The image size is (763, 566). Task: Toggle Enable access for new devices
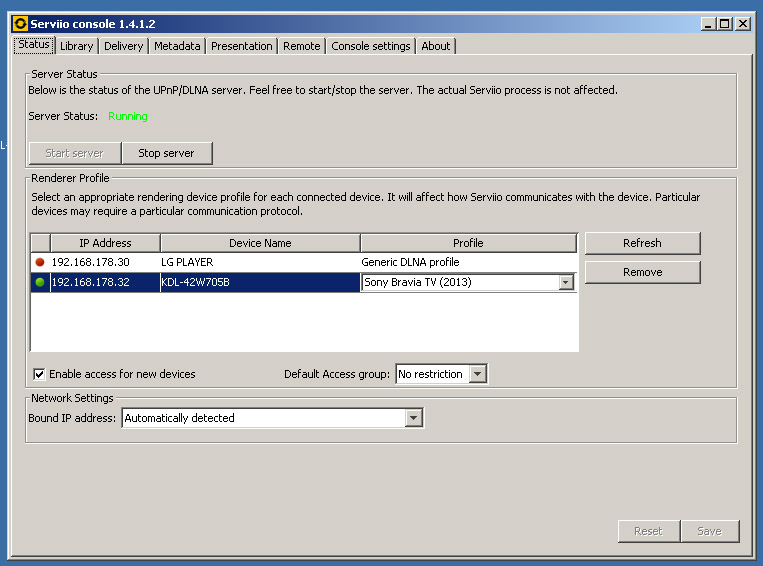[39, 374]
